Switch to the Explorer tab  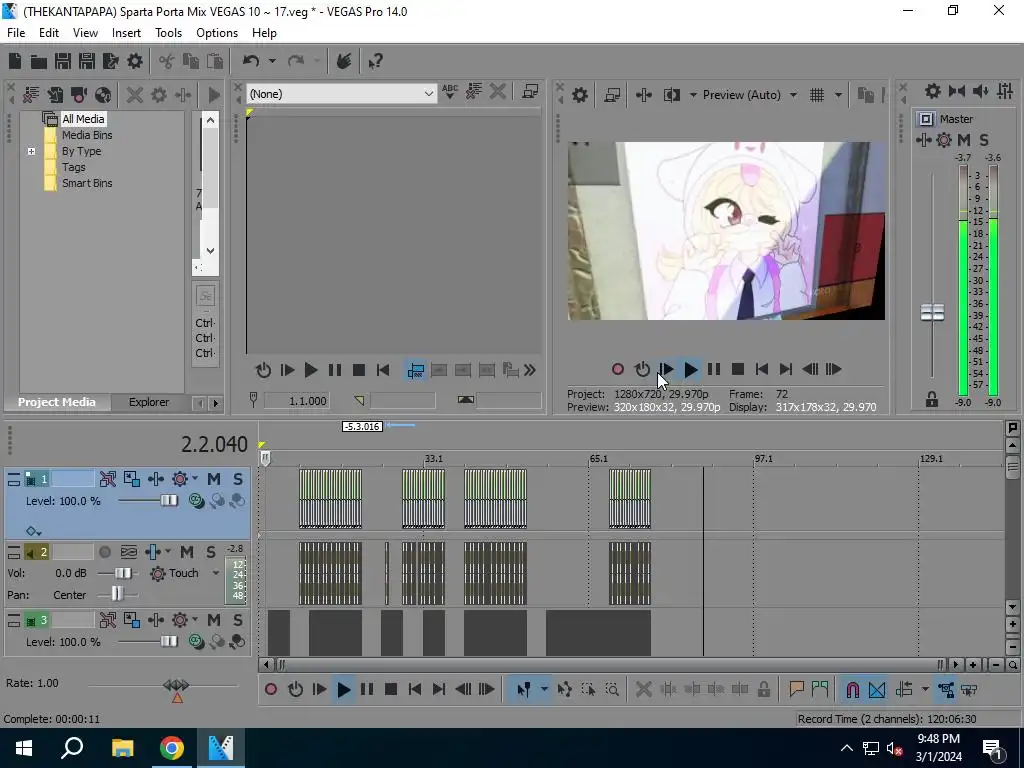pos(148,402)
